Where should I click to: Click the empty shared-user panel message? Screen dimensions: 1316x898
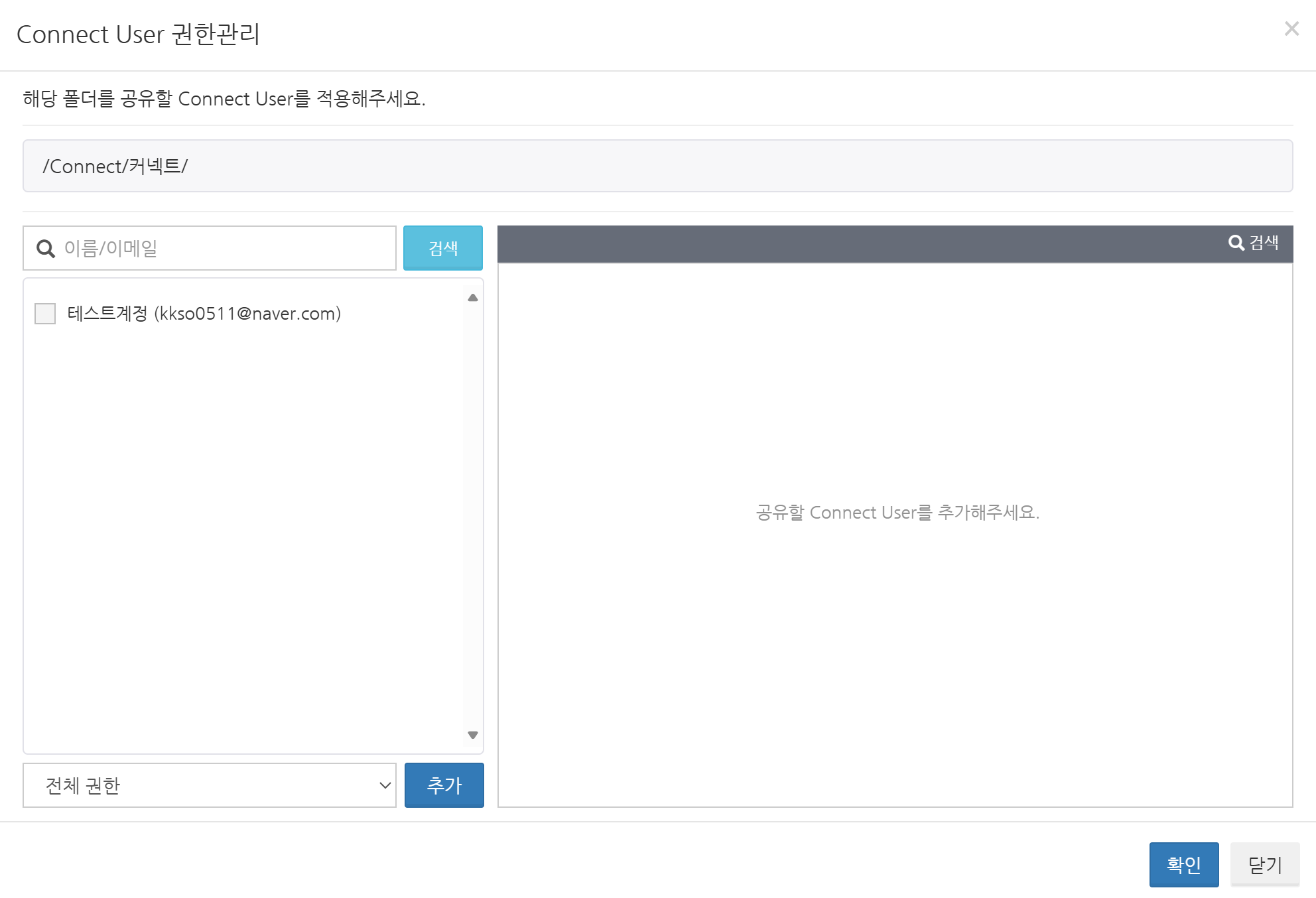pyautogui.click(x=897, y=513)
